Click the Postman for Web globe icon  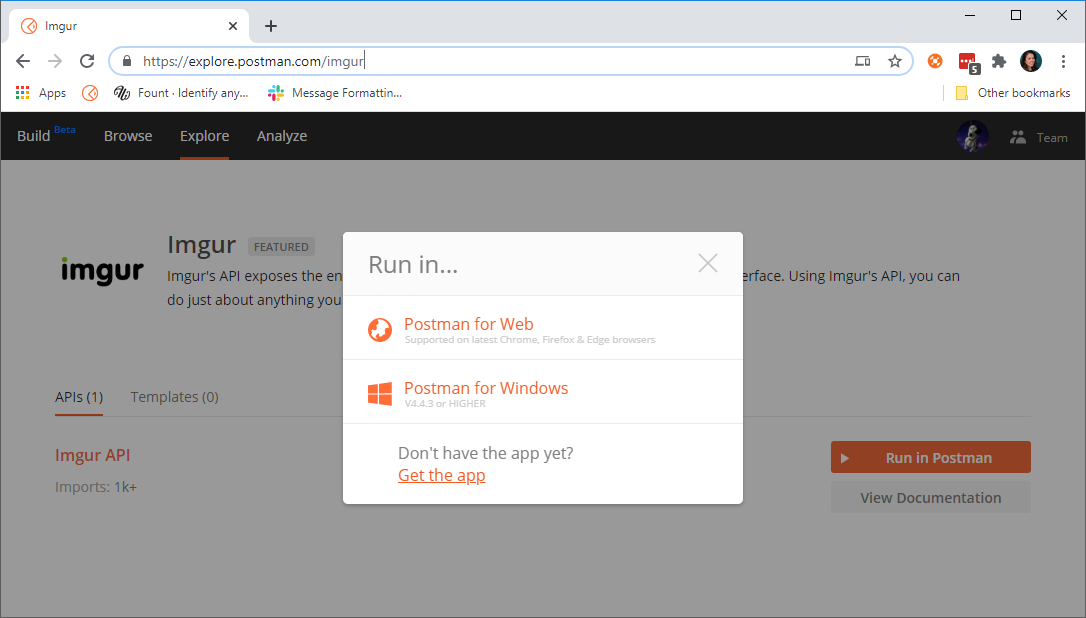click(380, 330)
